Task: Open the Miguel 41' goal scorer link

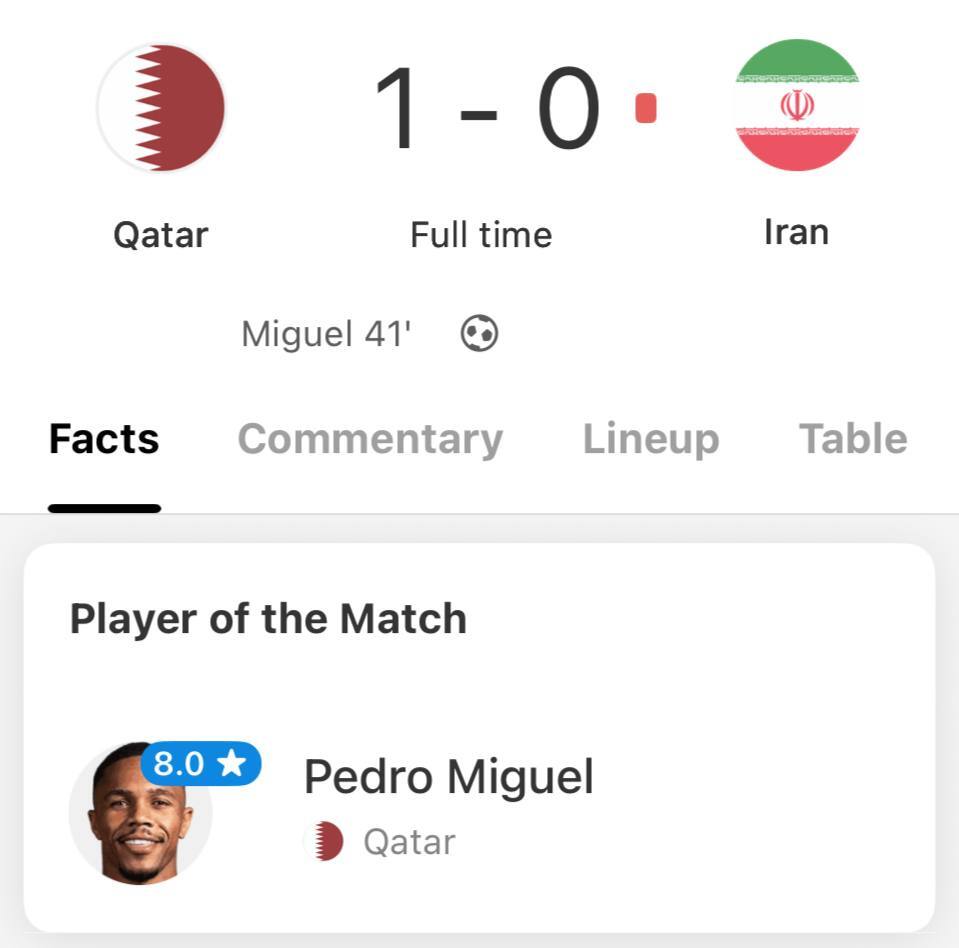Action: pos(327,332)
